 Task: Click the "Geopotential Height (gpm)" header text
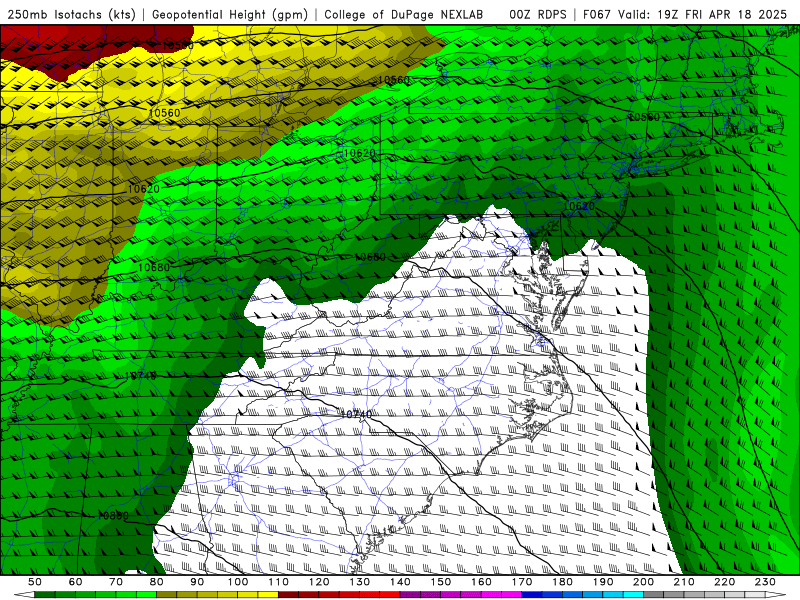tap(230, 14)
